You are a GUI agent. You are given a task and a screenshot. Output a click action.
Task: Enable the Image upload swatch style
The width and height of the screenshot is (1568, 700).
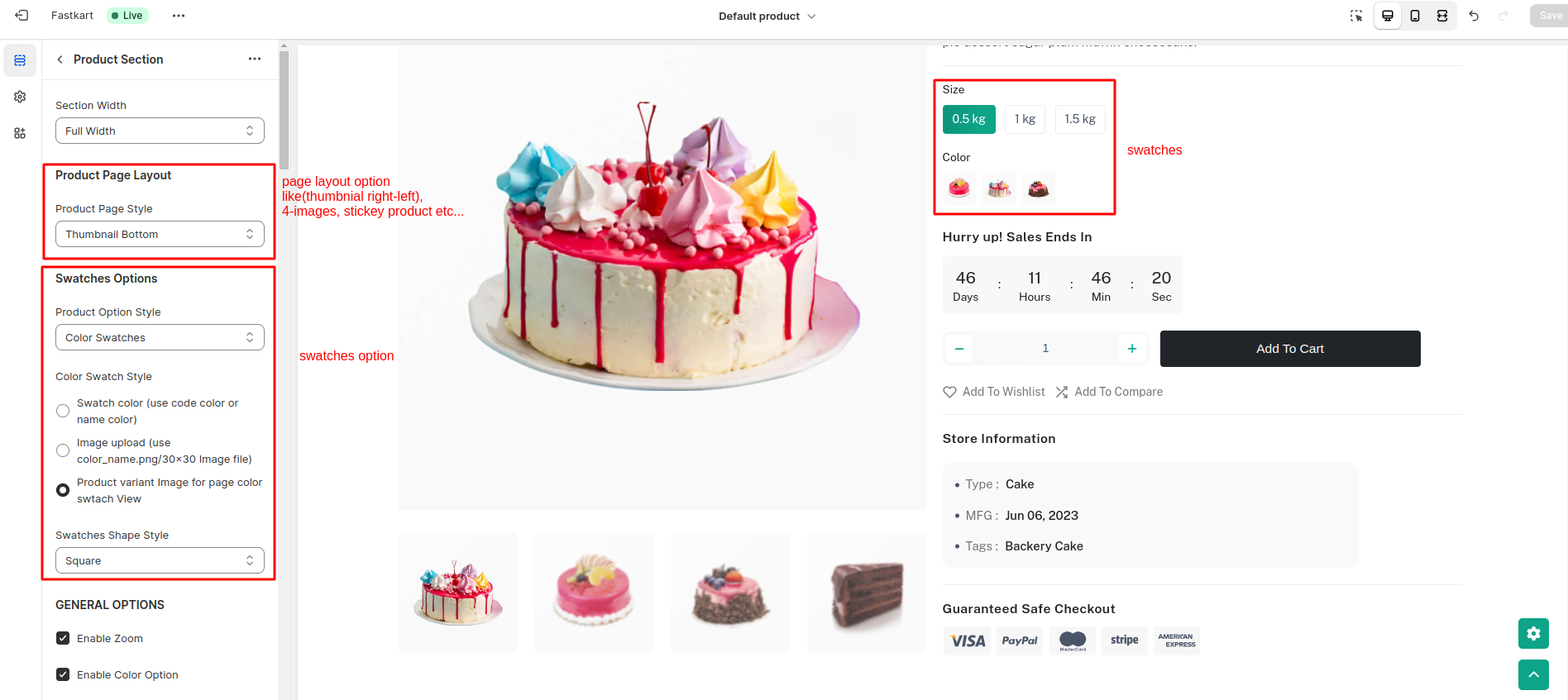63,450
